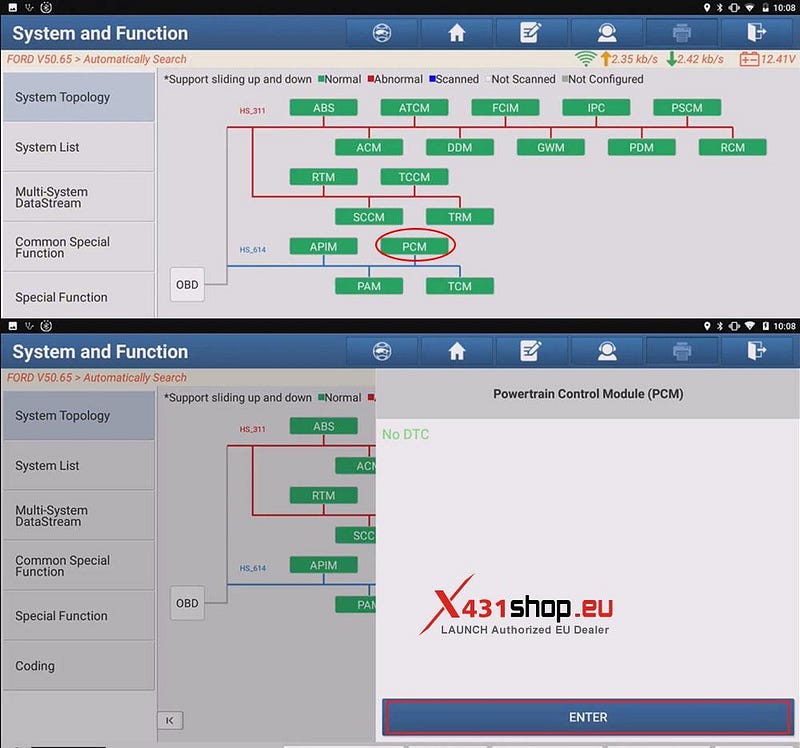
Task: Open the browser globe icon in upper toolbar
Action: 382,33
